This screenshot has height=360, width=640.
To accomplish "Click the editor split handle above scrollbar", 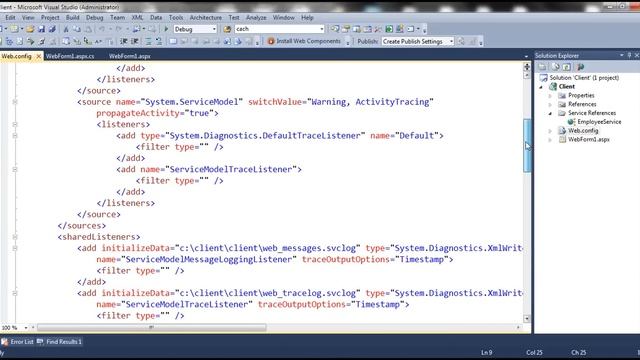I will click(x=527, y=67).
